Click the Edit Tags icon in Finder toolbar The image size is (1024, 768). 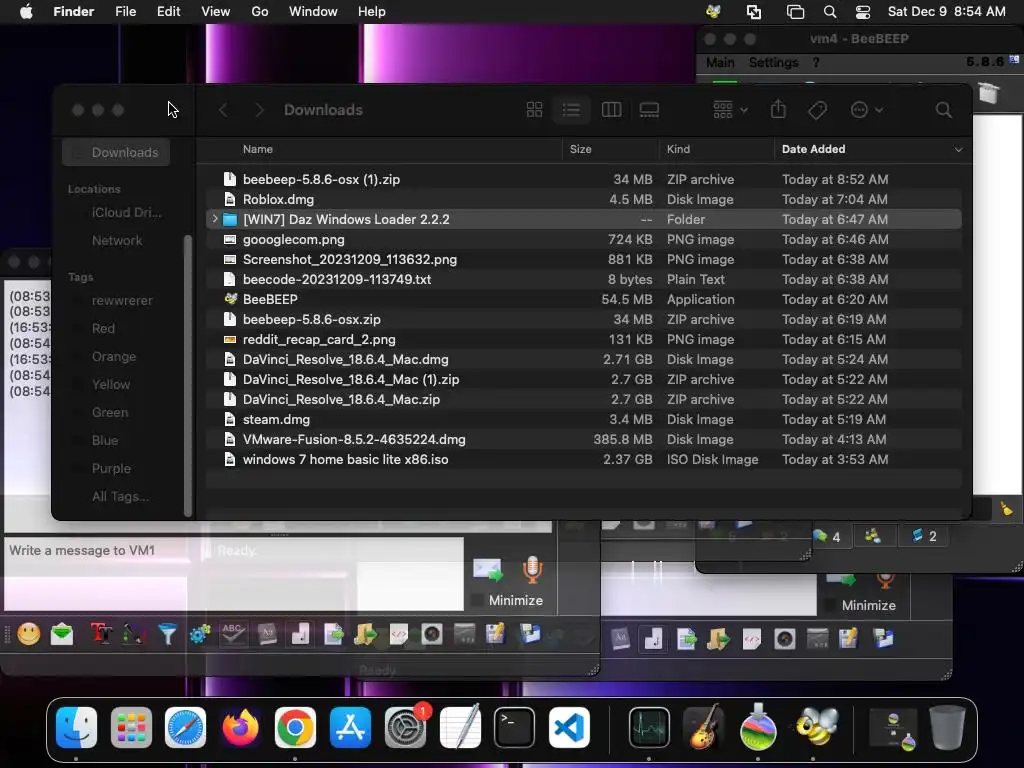tap(817, 110)
